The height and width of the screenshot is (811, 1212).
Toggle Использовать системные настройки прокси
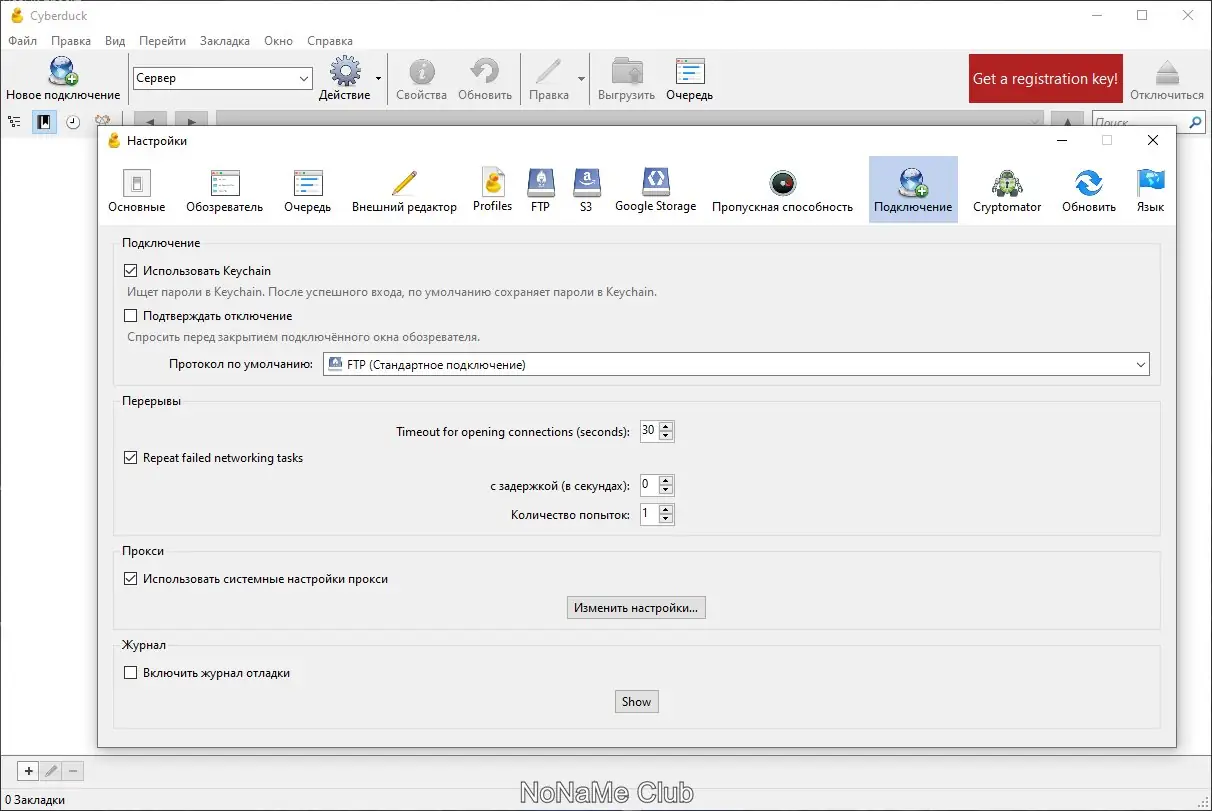(130, 579)
